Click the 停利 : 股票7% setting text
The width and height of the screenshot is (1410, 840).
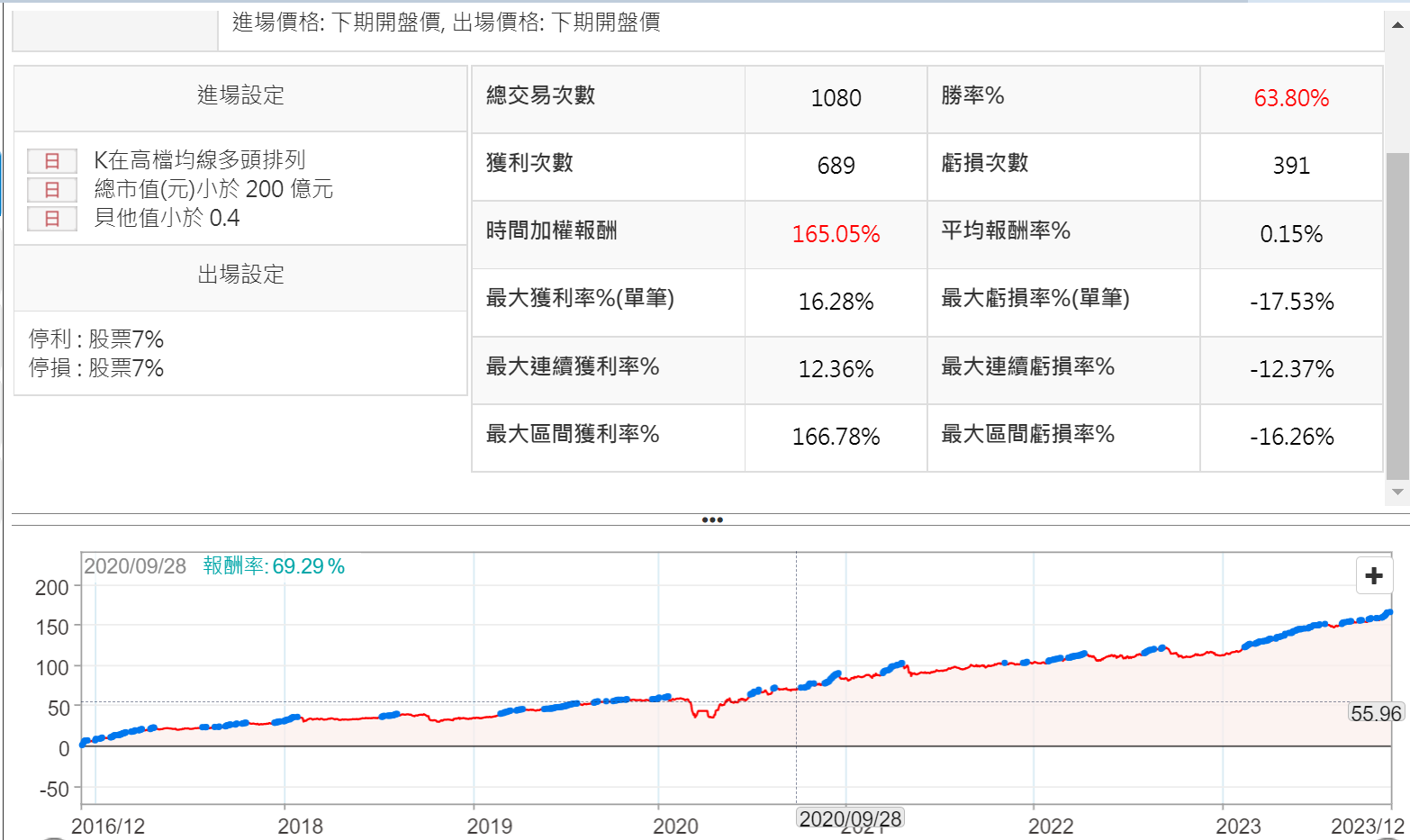96,339
